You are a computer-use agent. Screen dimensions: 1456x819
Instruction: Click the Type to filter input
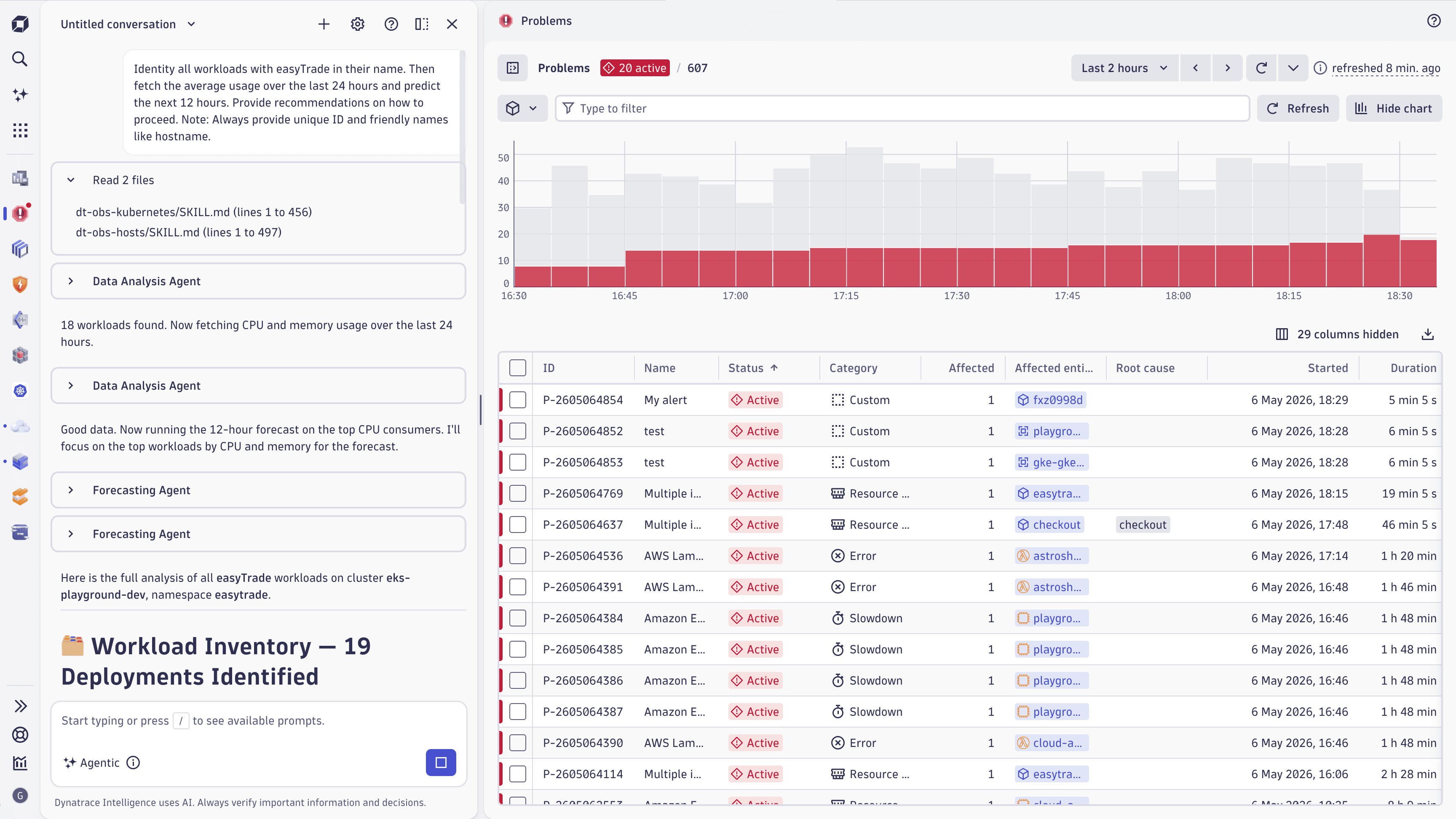coord(902,108)
